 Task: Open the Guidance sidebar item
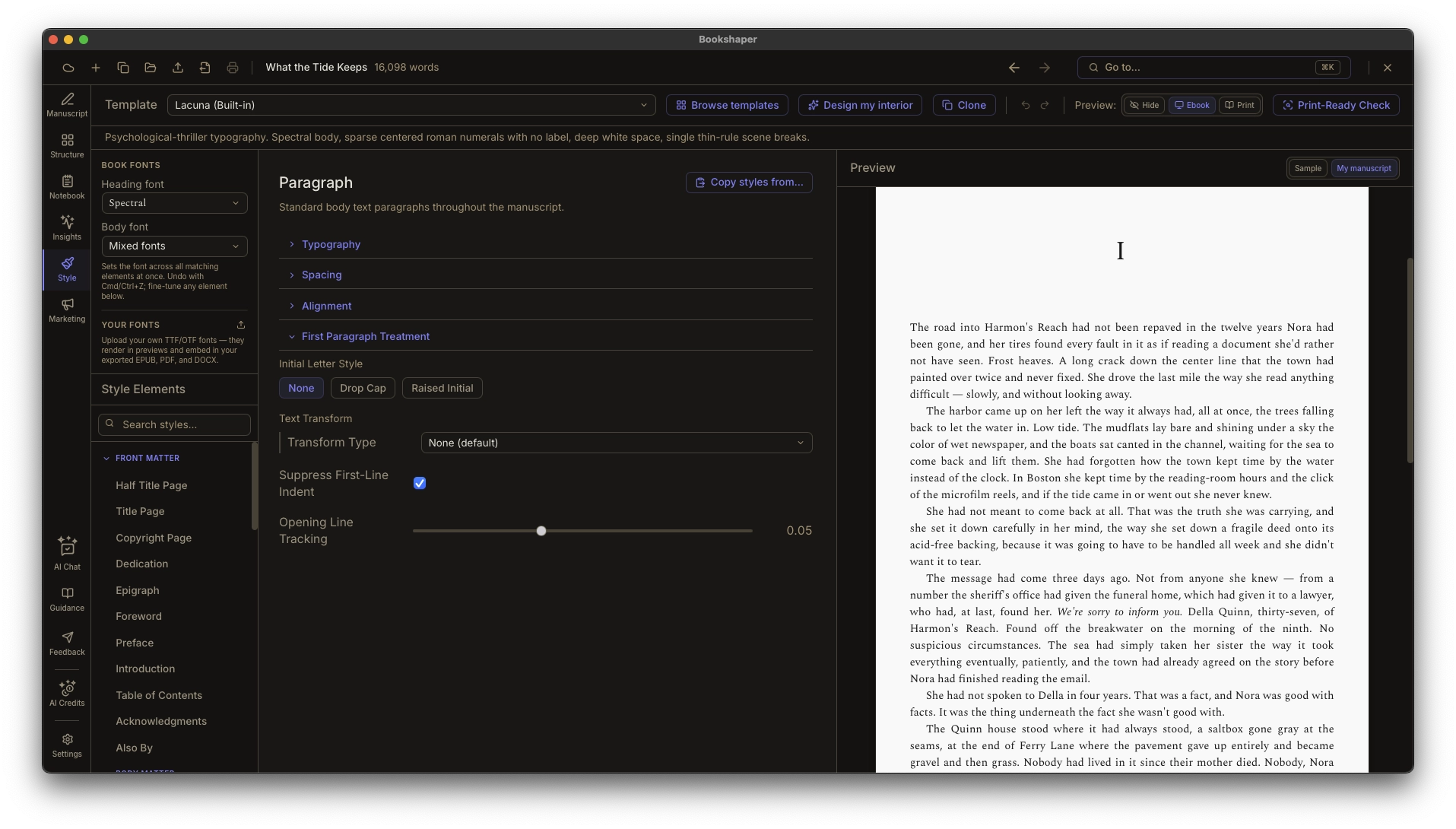click(67, 599)
